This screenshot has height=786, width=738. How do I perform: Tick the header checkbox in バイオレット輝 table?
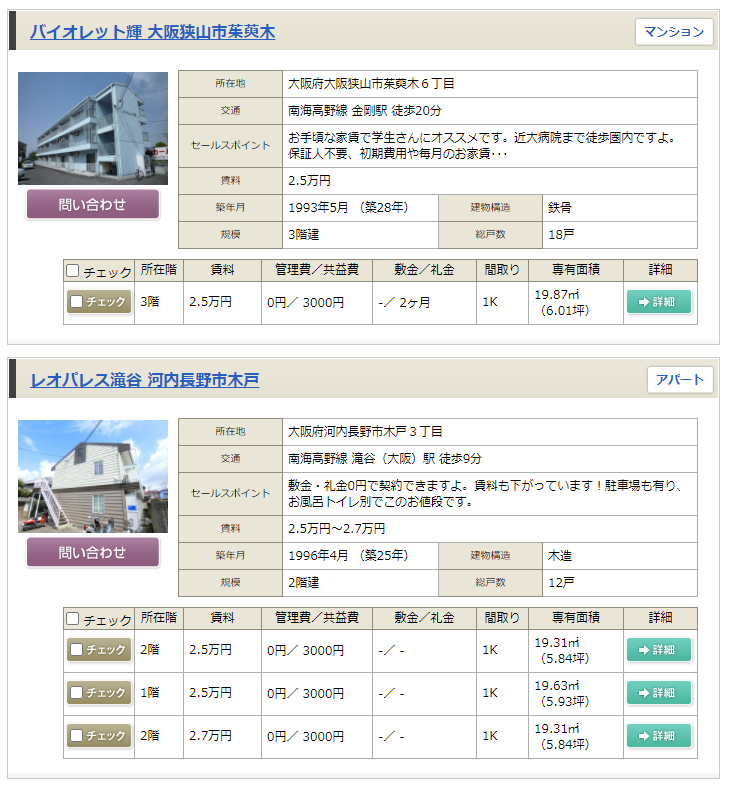(x=73, y=271)
